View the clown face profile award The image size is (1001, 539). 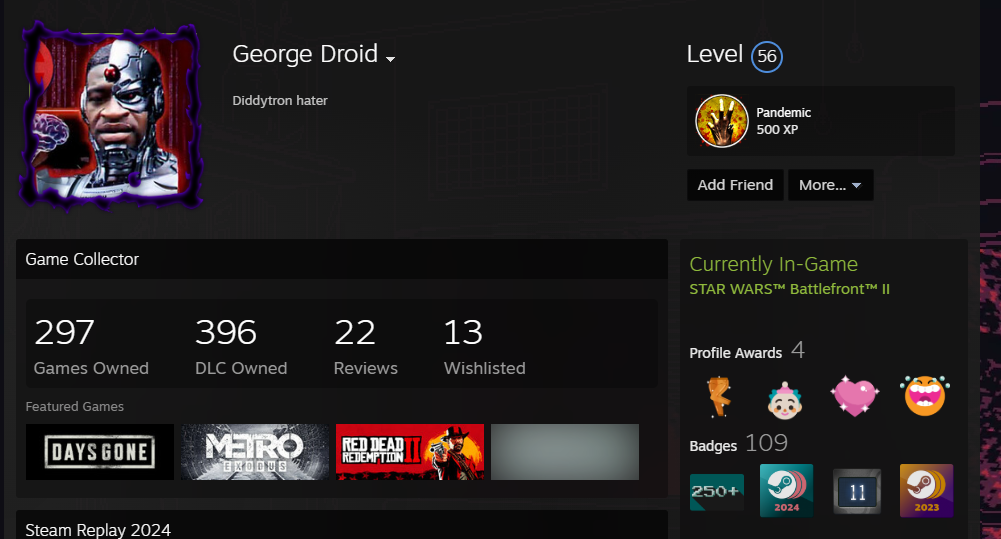[785, 400]
